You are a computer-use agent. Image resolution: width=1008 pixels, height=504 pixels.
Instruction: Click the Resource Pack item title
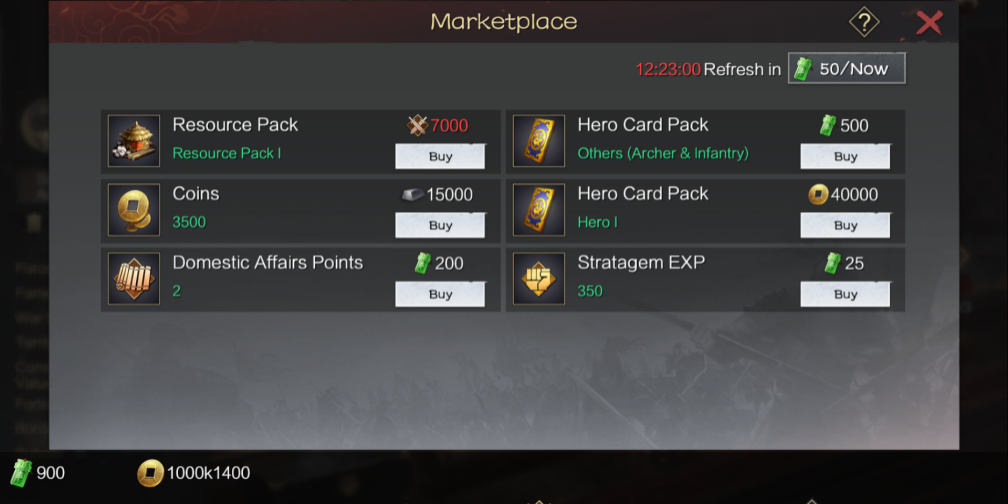pos(235,125)
